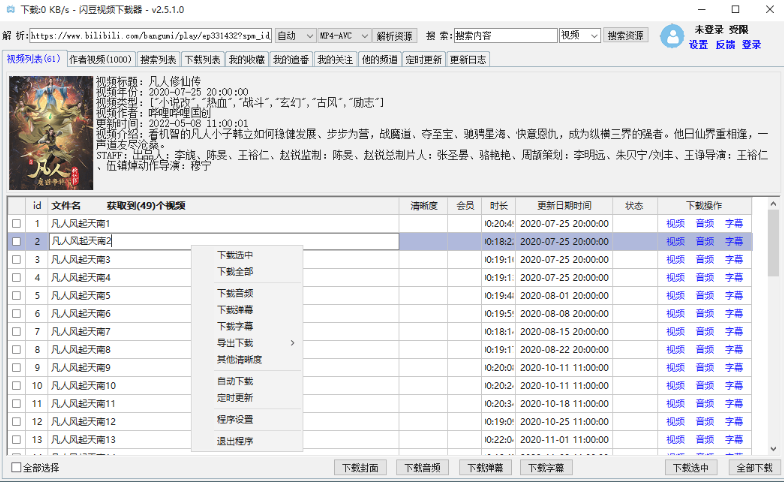Click bottom 下载弹幕 button

pyautogui.click(x=485, y=468)
